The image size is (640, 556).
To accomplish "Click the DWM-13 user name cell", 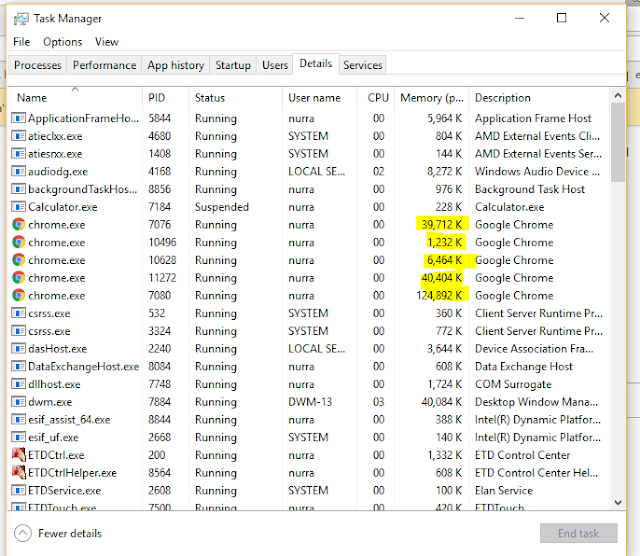I will pos(310,402).
